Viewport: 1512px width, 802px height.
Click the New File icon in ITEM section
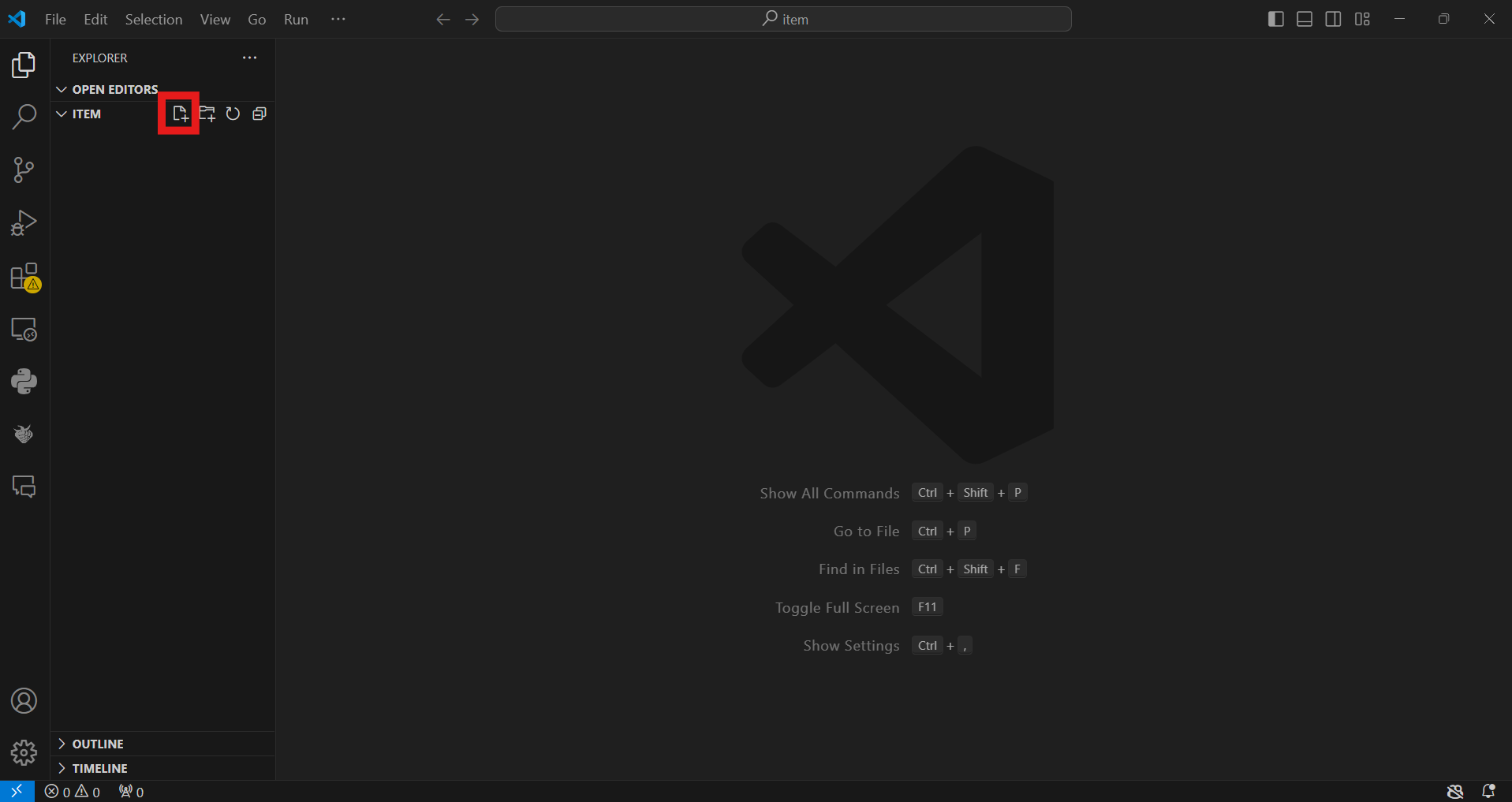click(x=180, y=114)
